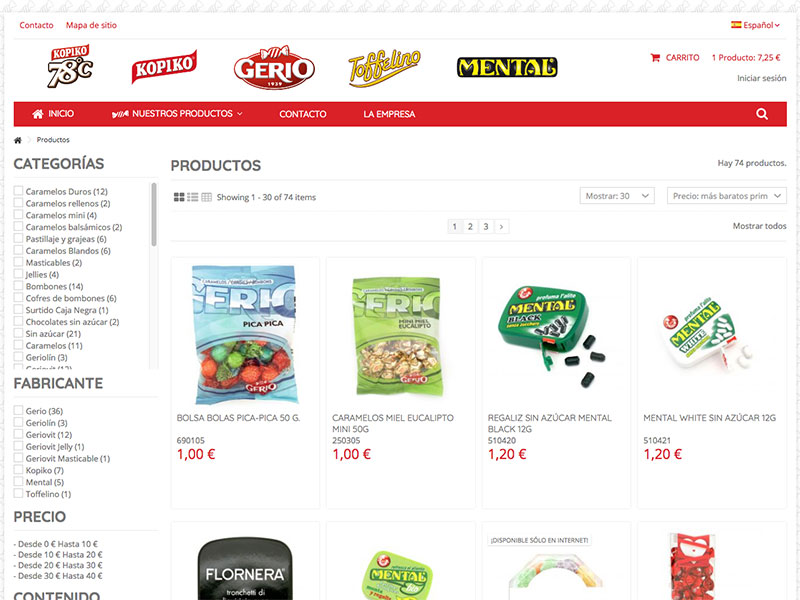Expand the Español language selector

(x=755, y=25)
